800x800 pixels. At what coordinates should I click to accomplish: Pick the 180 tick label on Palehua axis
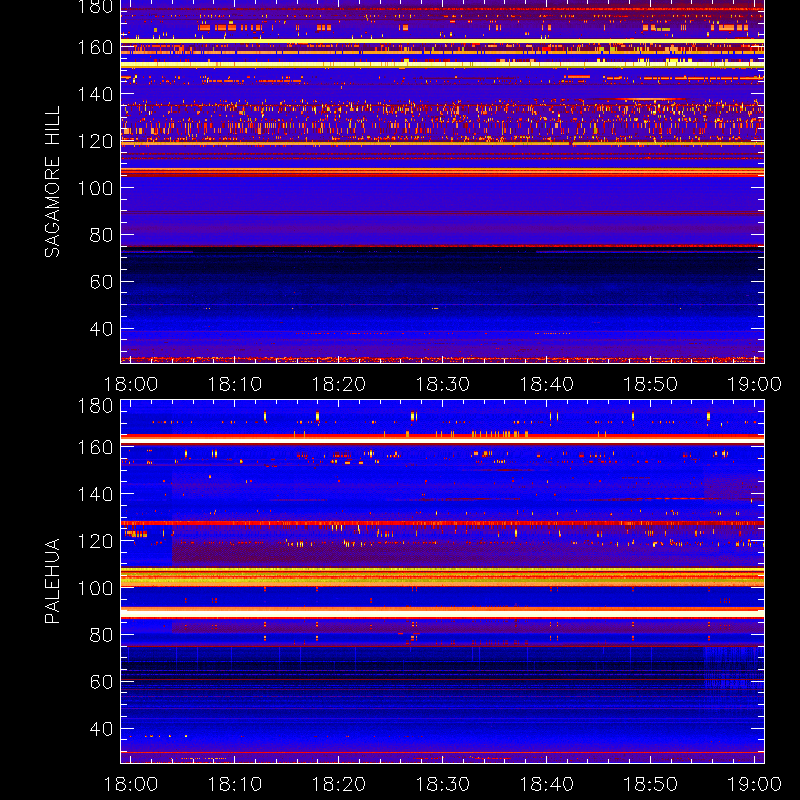[x=95, y=406]
